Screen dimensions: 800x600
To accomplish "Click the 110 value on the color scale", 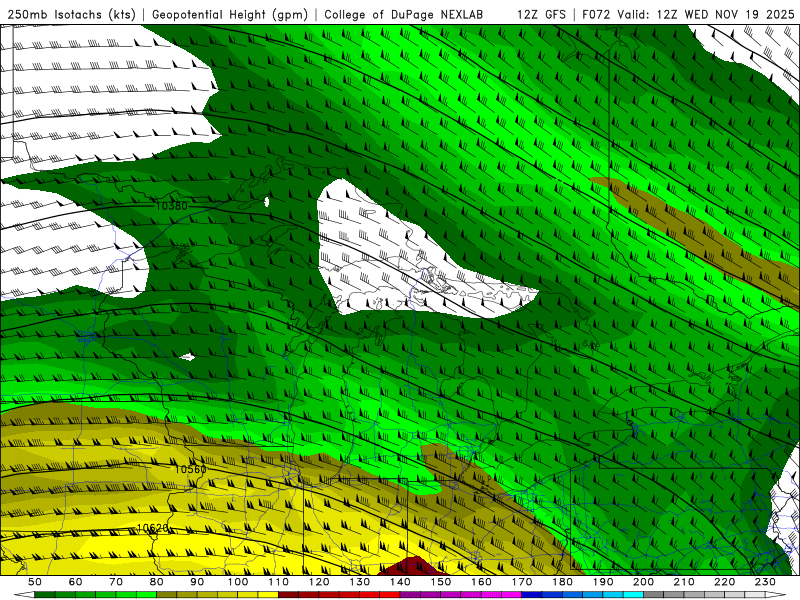I will [279, 582].
